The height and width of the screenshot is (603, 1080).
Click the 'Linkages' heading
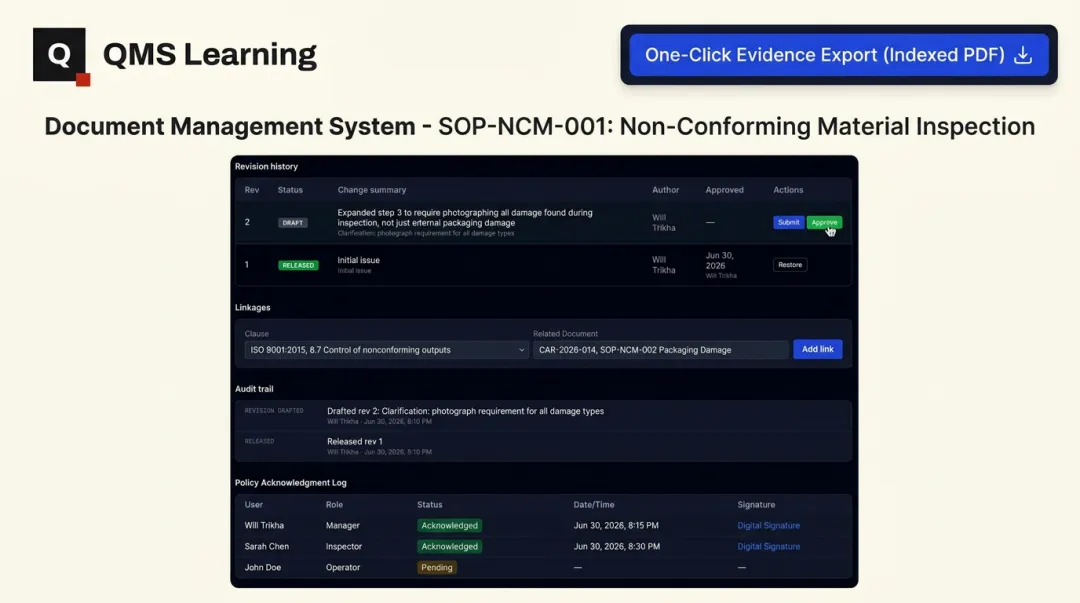tap(252, 308)
